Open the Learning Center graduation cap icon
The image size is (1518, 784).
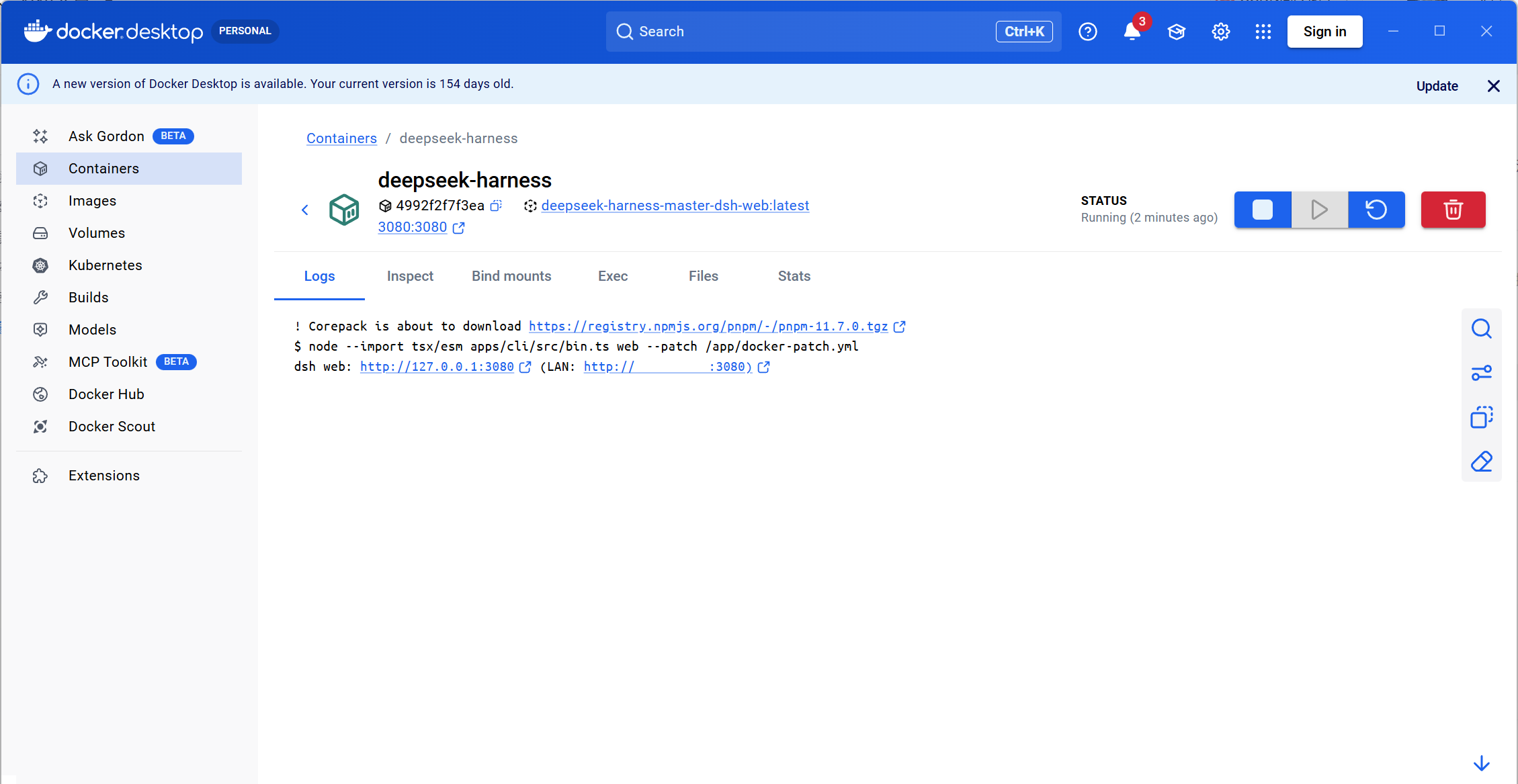1177,32
